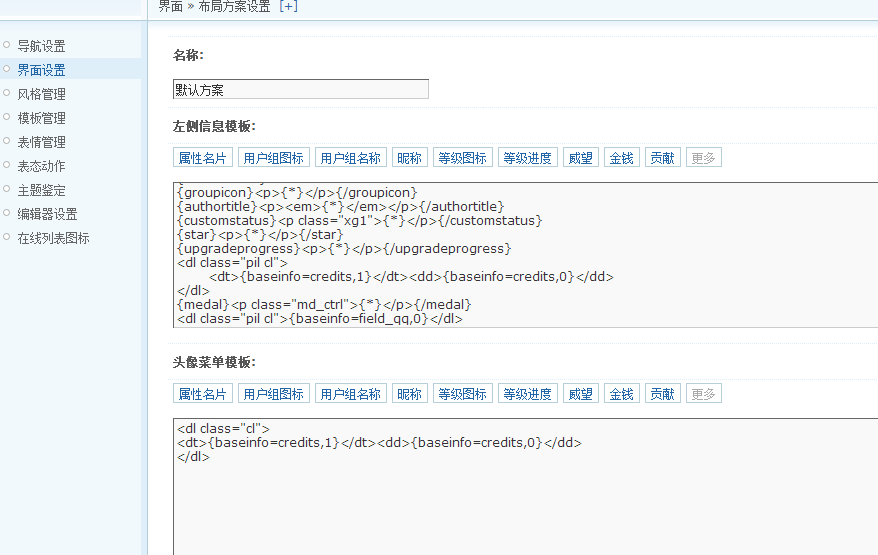Insert 金钱 tag in 左侧信息模板
The image size is (878, 555).
(622, 158)
